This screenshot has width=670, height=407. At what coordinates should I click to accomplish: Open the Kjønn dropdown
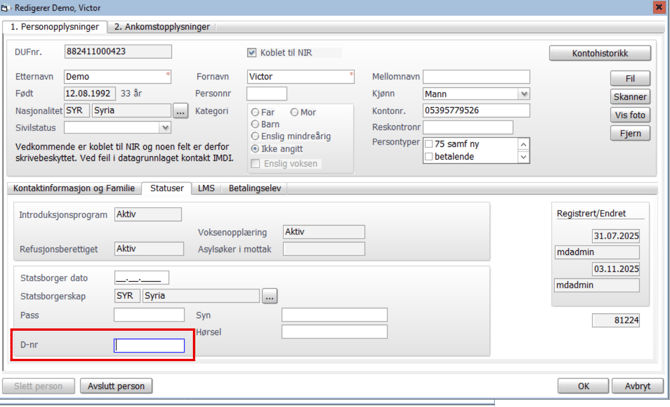pyautogui.click(x=523, y=94)
